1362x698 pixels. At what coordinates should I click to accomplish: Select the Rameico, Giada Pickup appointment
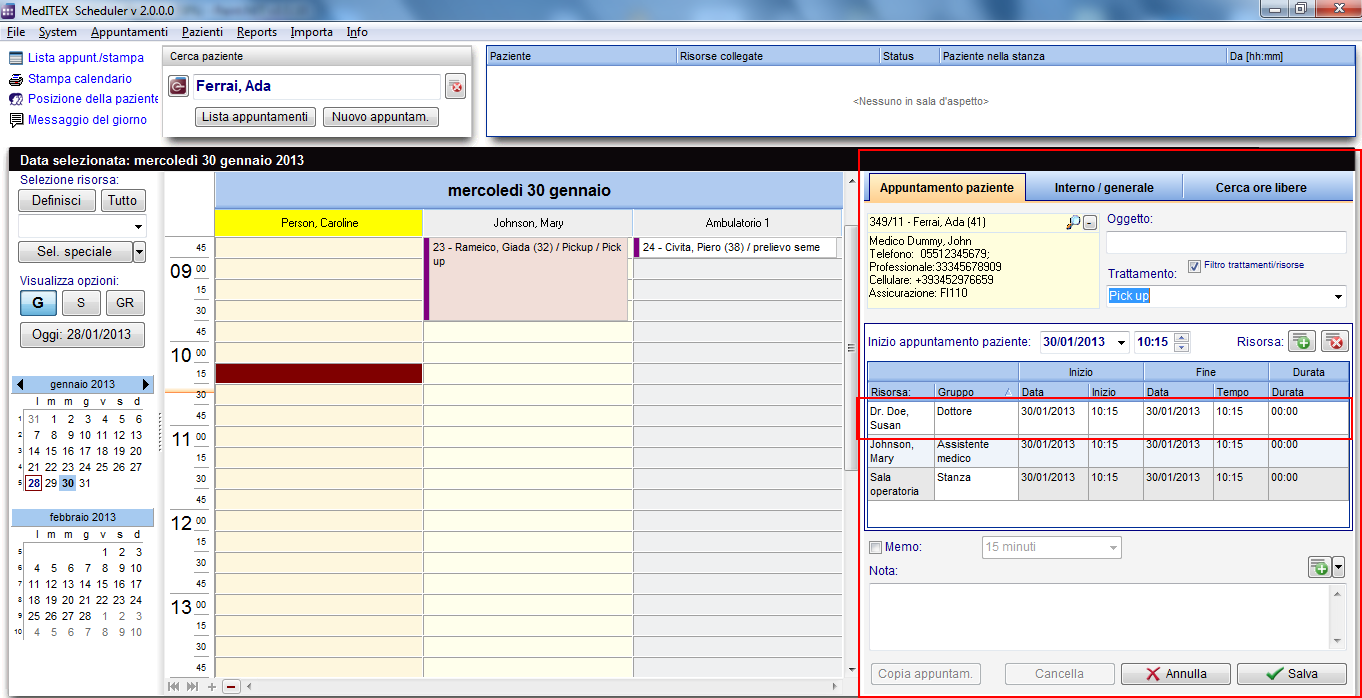point(527,279)
